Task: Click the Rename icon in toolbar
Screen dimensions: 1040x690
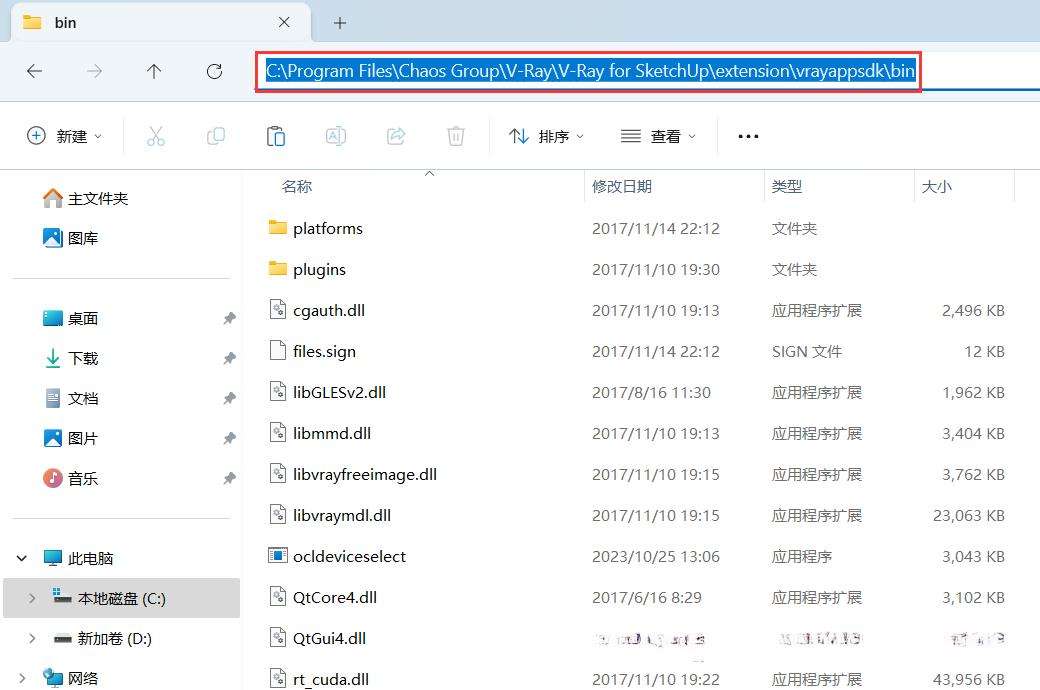Action: (336, 136)
